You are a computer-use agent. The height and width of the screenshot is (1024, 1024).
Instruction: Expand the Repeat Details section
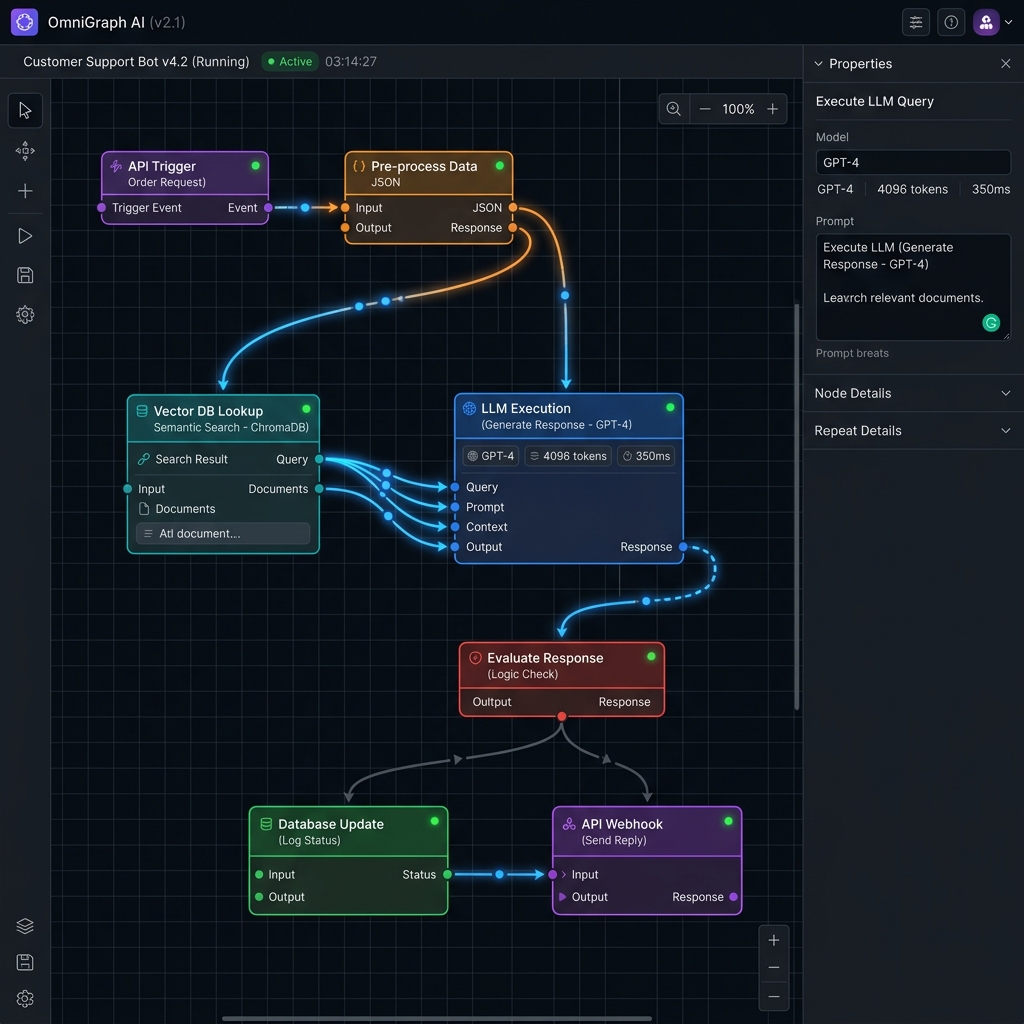[913, 431]
